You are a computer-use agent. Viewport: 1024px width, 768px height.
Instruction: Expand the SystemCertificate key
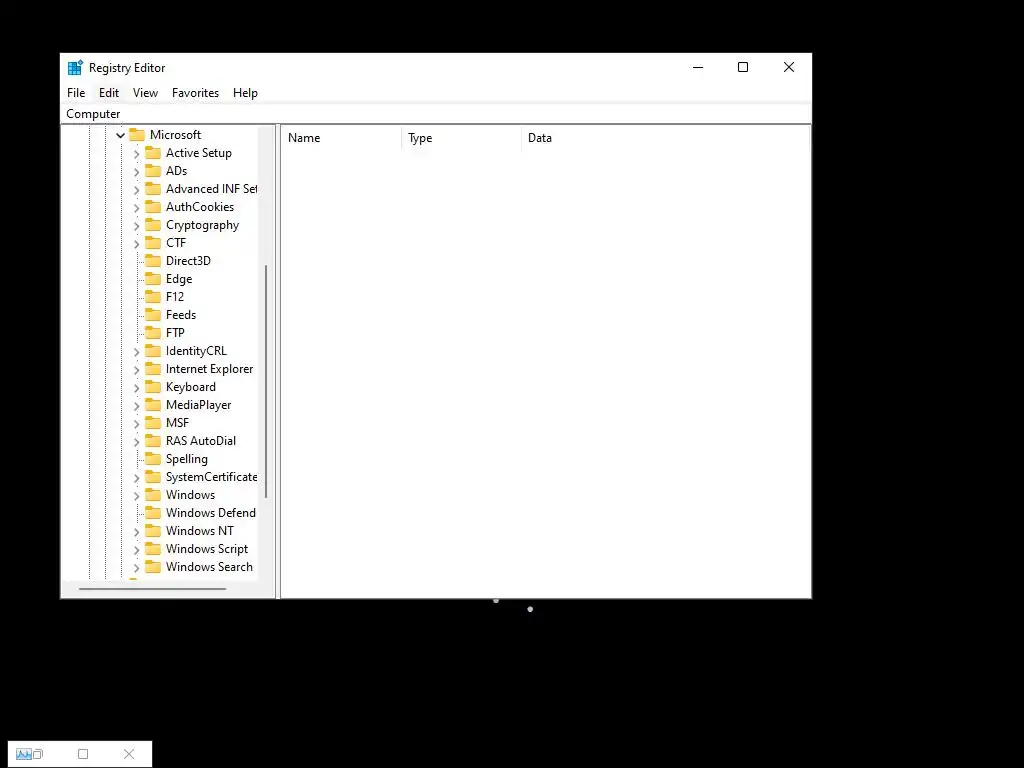click(136, 477)
